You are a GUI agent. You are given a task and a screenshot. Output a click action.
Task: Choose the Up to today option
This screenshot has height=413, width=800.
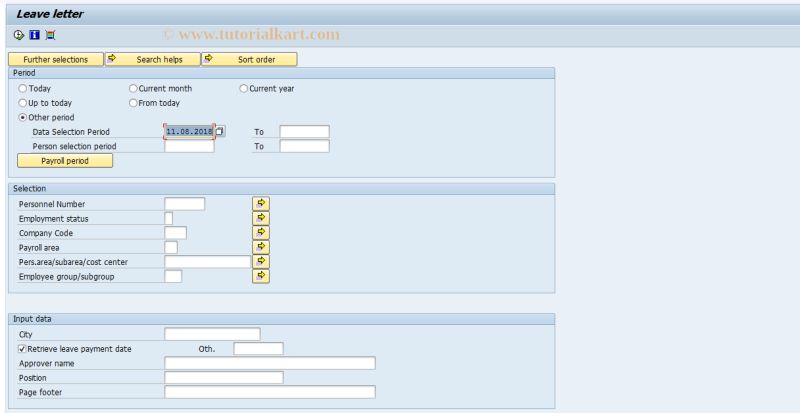pyautogui.click(x=22, y=103)
